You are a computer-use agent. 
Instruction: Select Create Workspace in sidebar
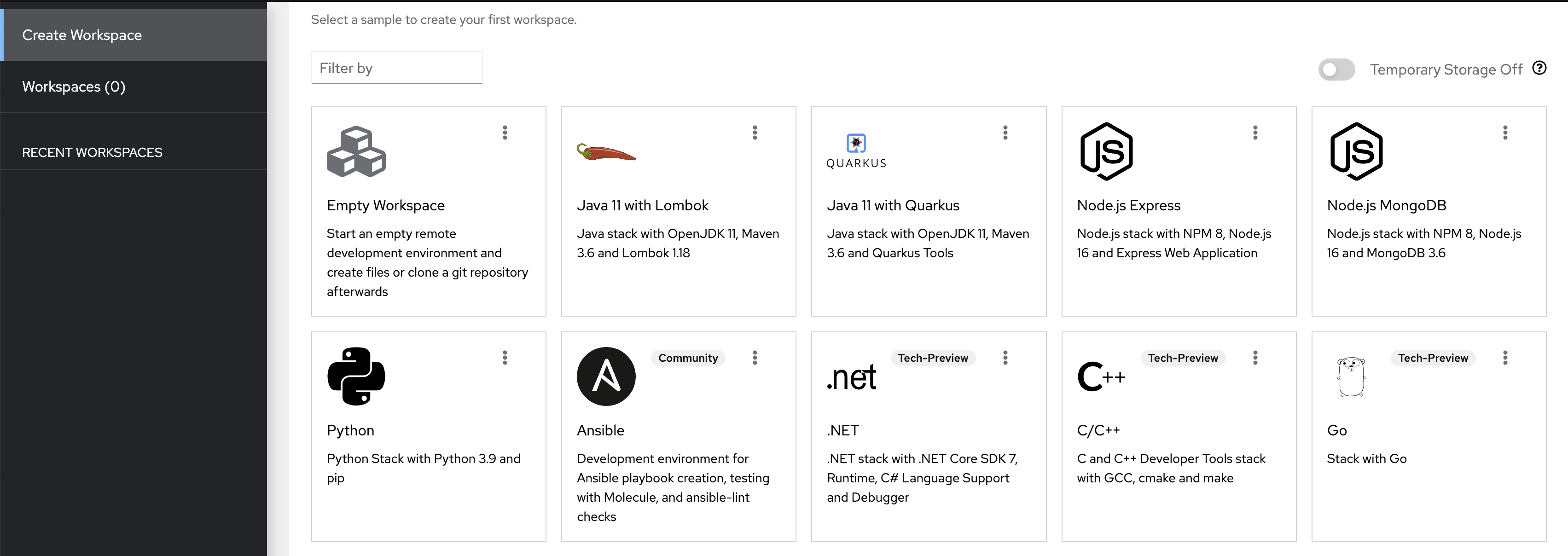pyautogui.click(x=81, y=35)
